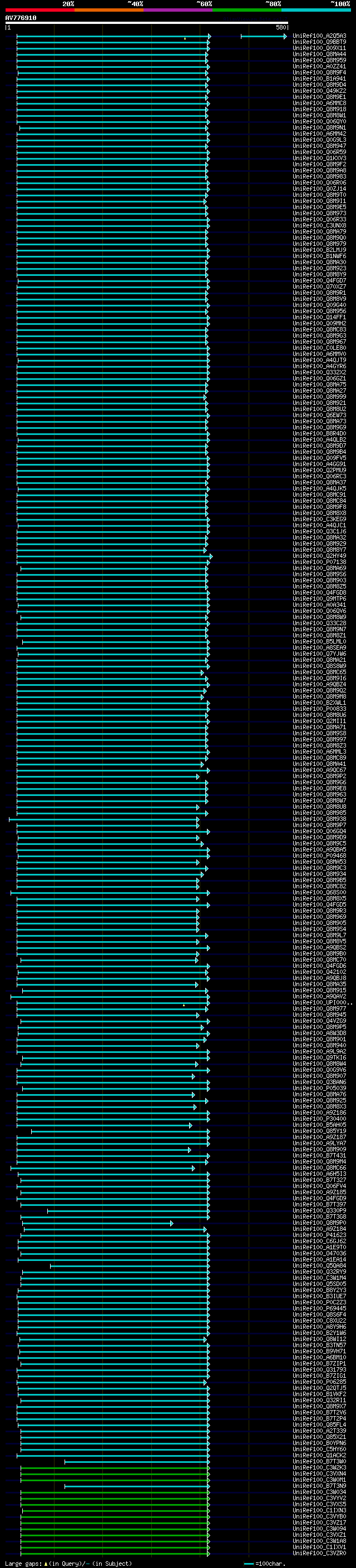356x1568 pixels.
Task: Click hit label UniRef100_Q8M985
Action: (319, 813)
